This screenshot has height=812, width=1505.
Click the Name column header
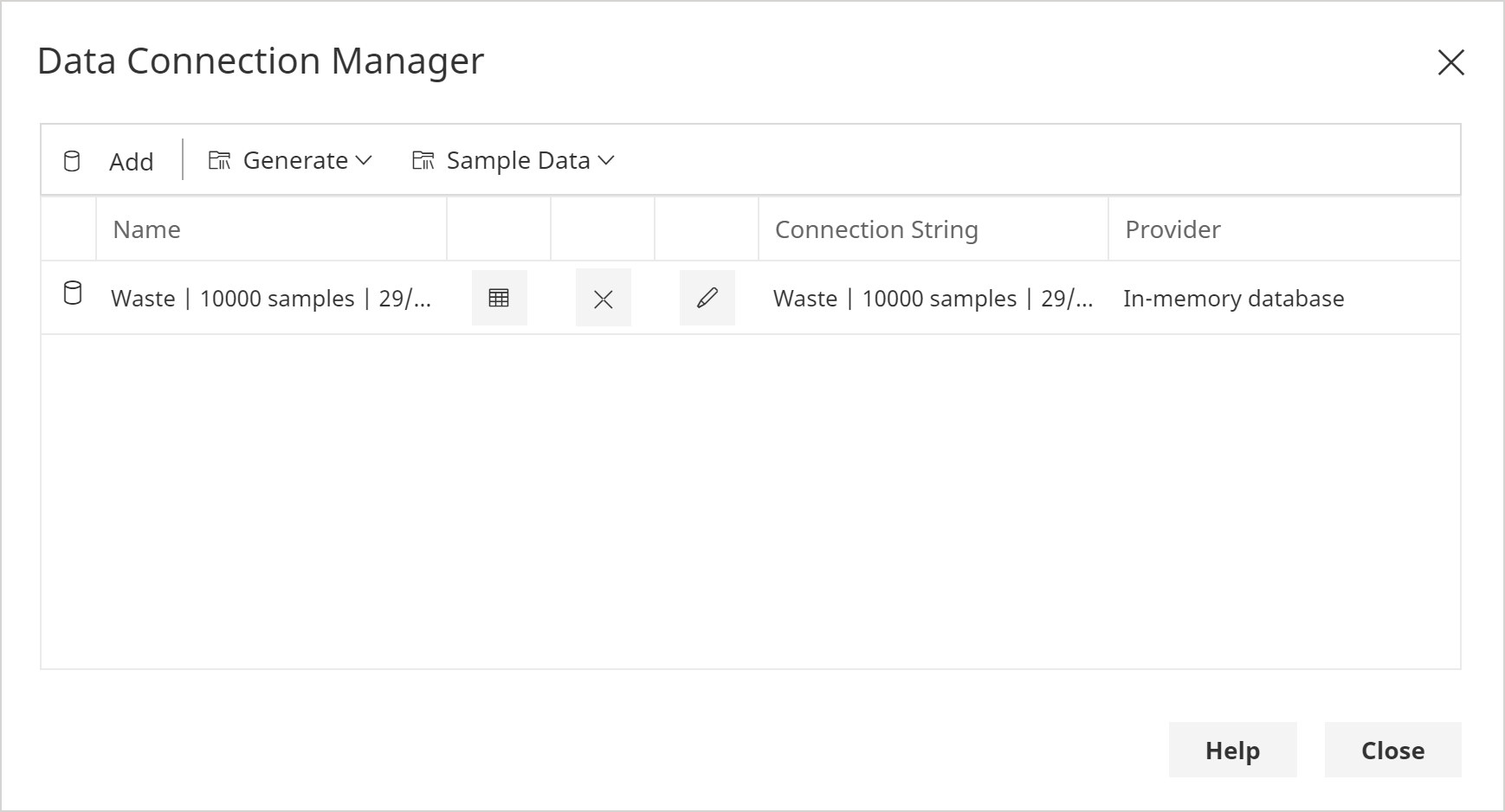pos(145,229)
